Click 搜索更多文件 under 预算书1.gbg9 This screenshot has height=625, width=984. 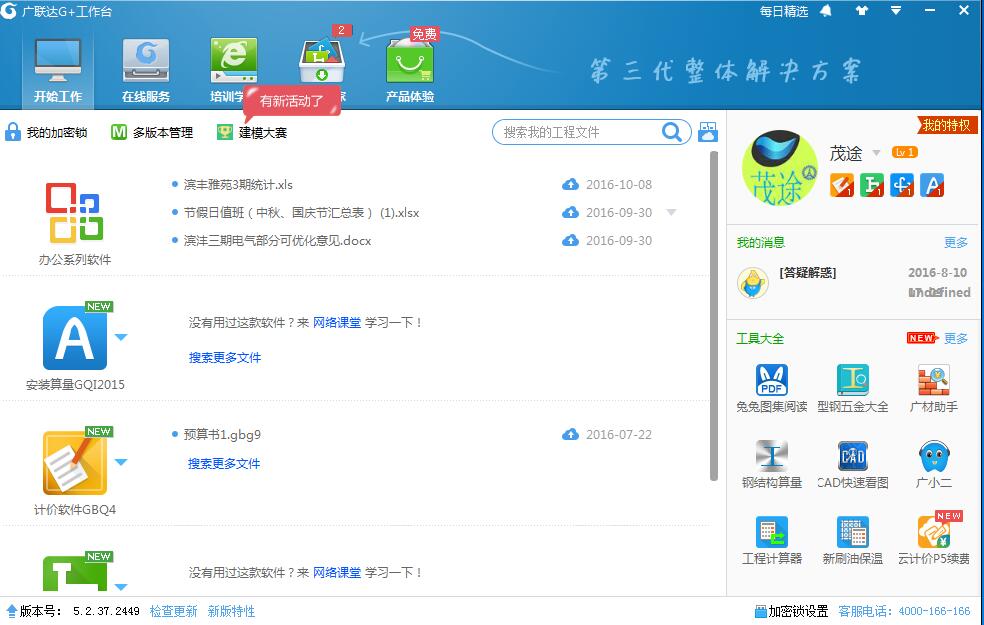tap(224, 464)
